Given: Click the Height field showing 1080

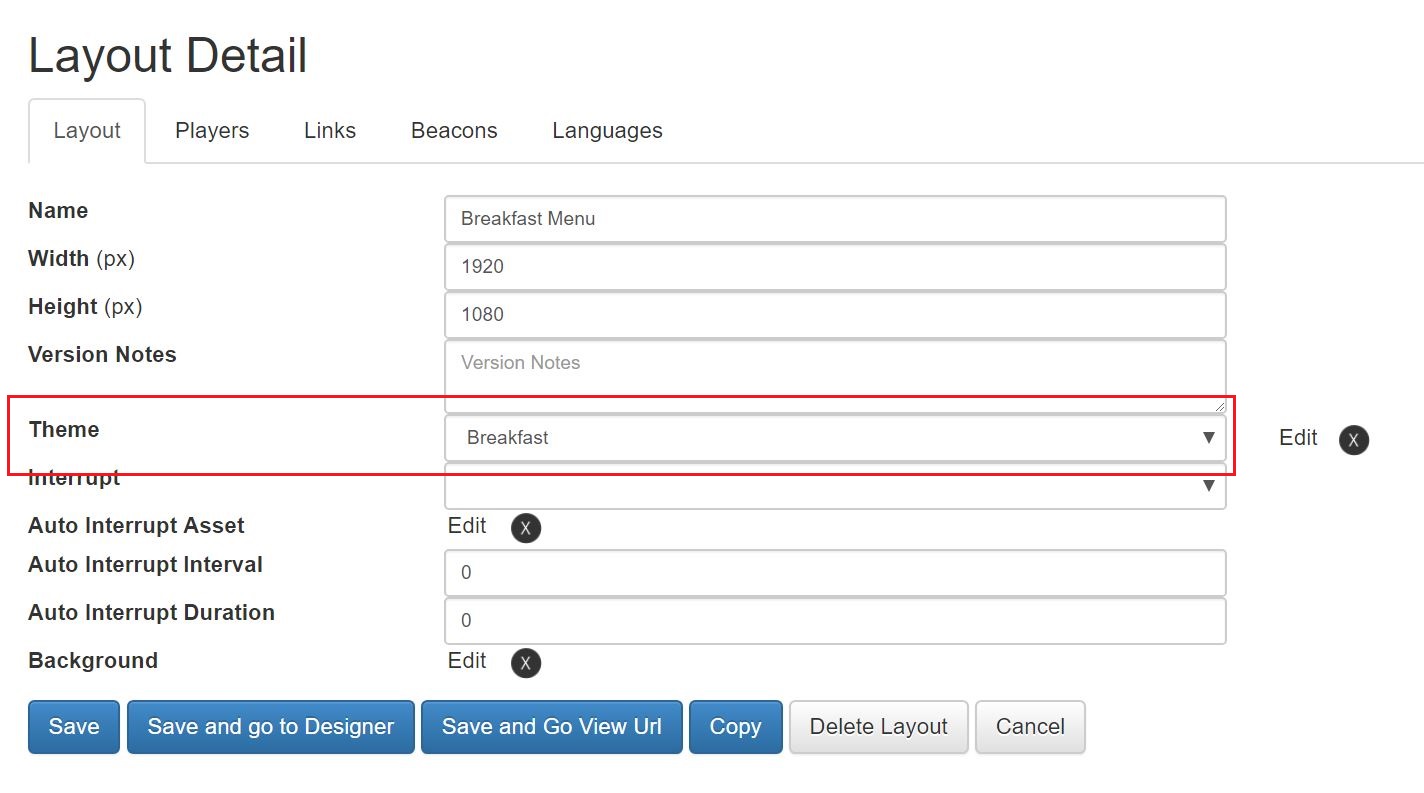Looking at the screenshot, I should point(835,315).
